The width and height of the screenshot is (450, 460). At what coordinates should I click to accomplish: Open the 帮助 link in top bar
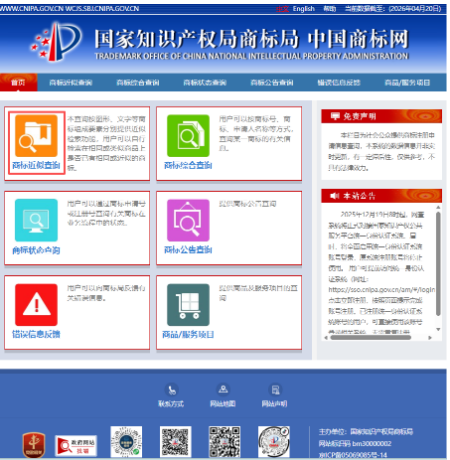[x=330, y=9]
